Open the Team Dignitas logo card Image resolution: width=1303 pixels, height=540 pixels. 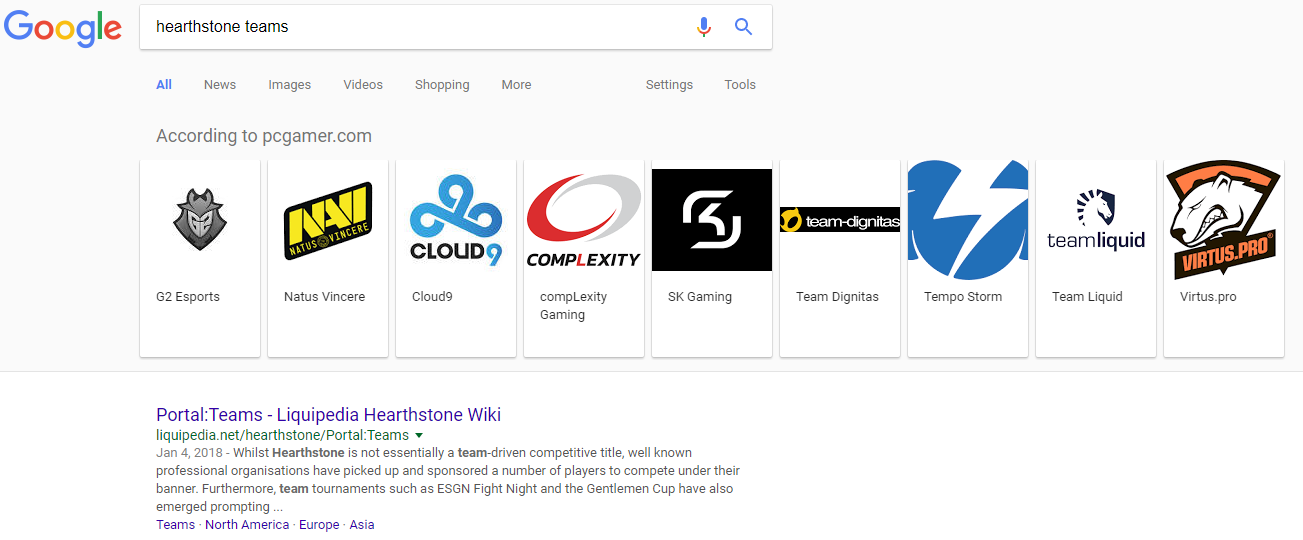pos(840,220)
